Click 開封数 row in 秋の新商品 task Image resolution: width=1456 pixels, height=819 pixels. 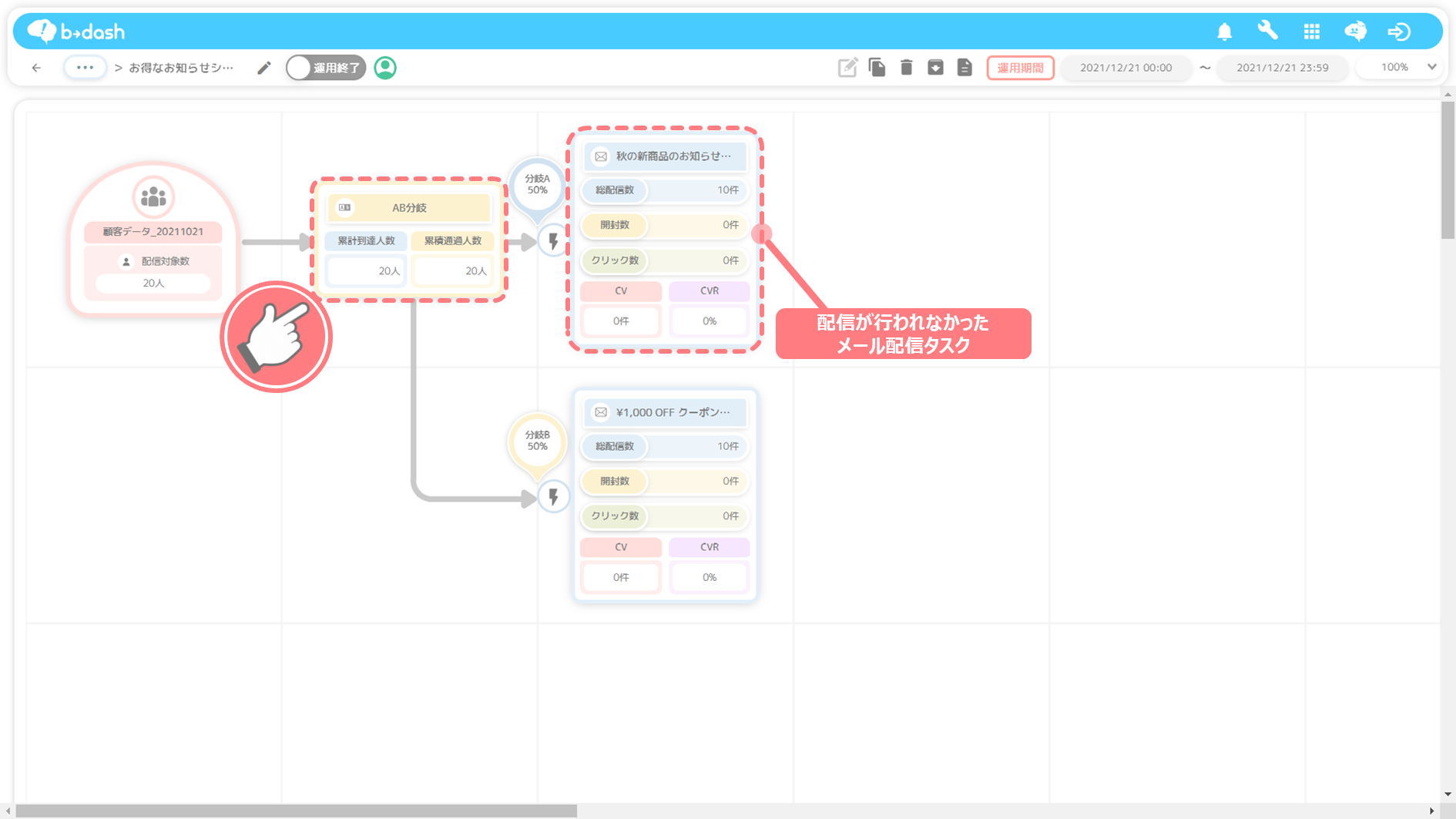666,225
